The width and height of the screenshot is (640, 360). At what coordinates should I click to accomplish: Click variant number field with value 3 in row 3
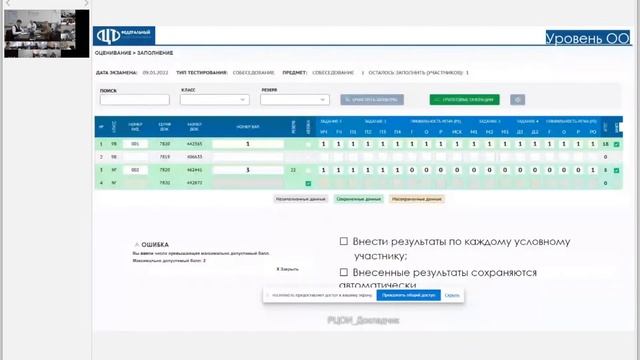248,170
